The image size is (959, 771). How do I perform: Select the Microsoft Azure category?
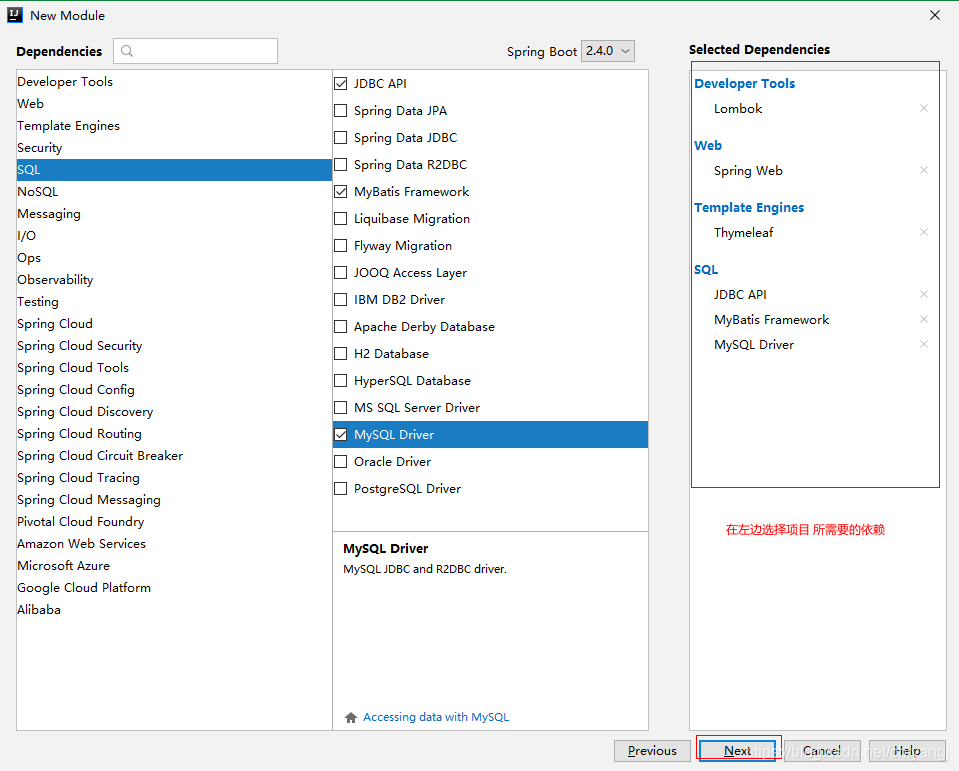(x=174, y=566)
